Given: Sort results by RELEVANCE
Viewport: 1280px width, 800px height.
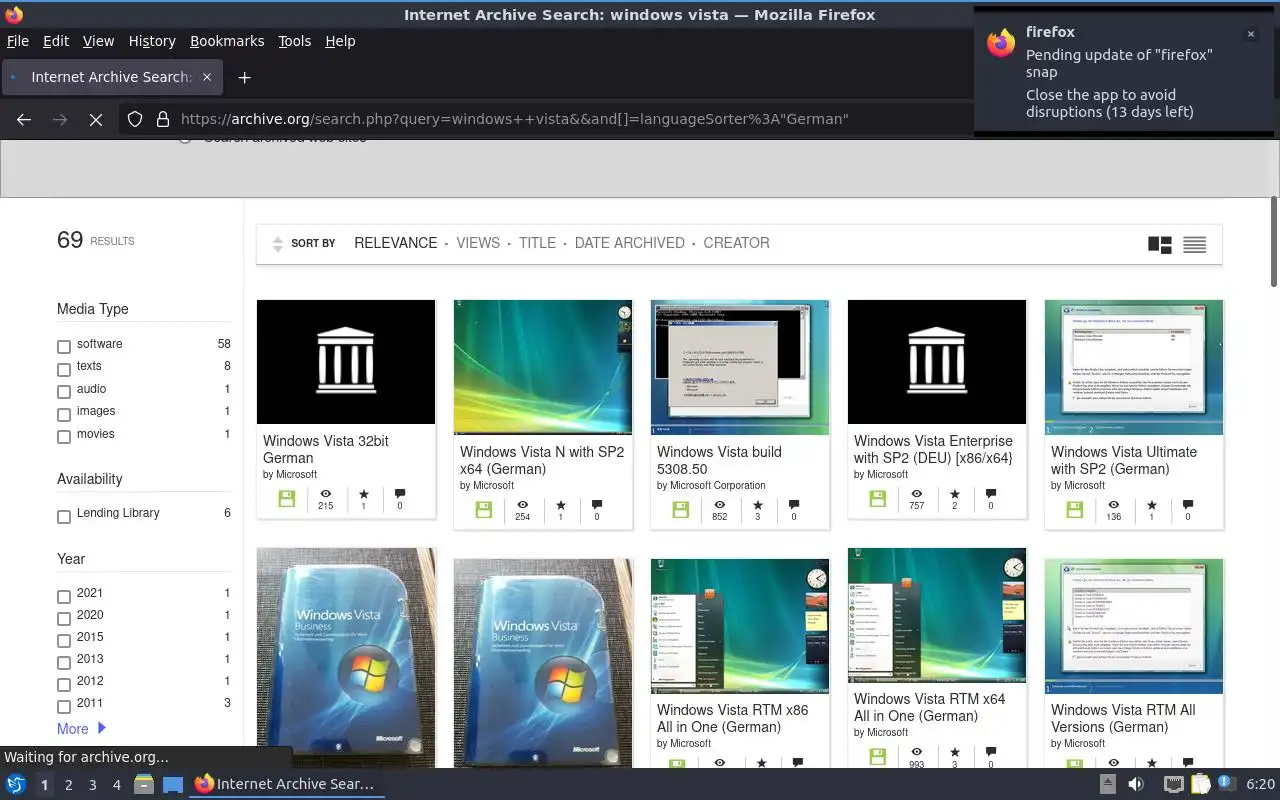Looking at the screenshot, I should 395,243.
